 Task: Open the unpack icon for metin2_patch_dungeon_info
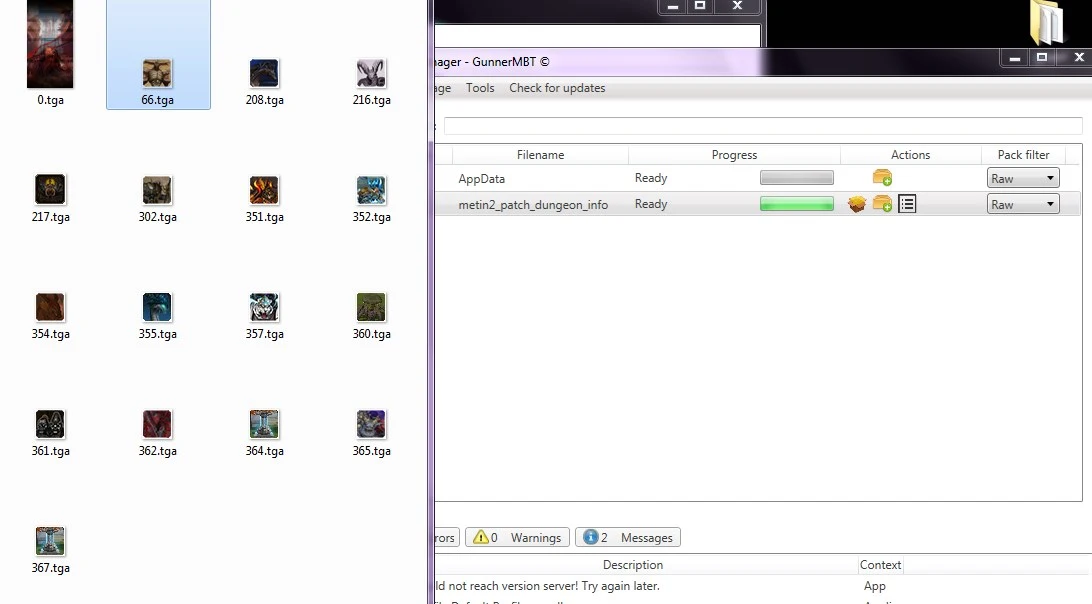857,203
